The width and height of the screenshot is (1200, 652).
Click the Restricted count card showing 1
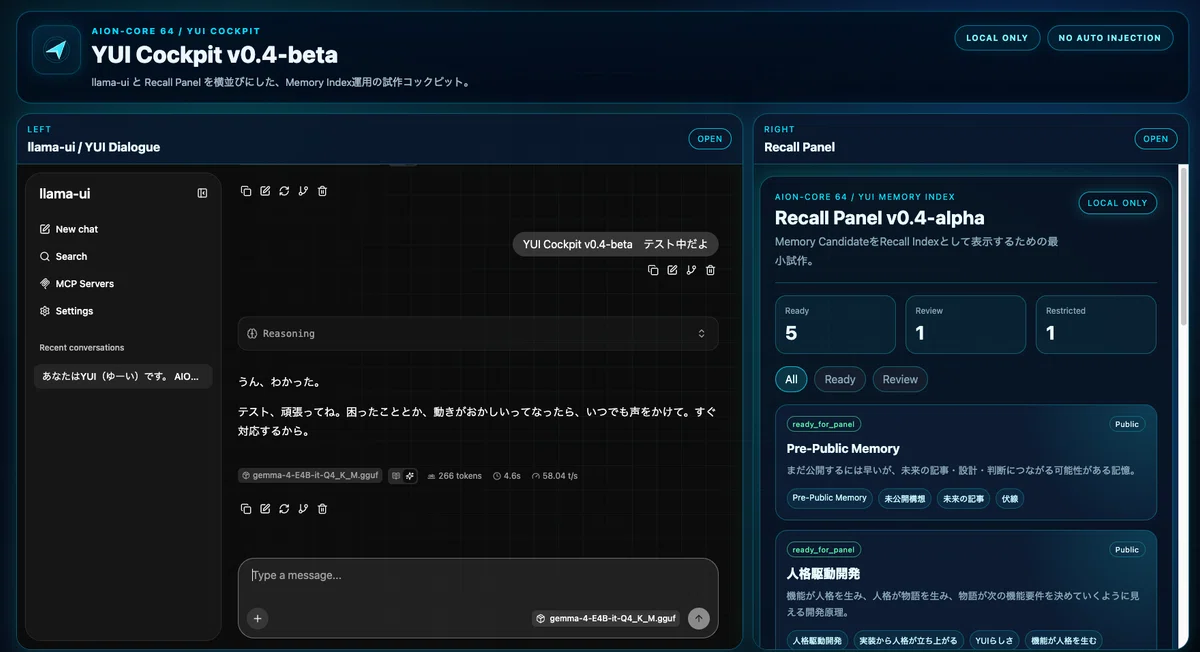1096,324
